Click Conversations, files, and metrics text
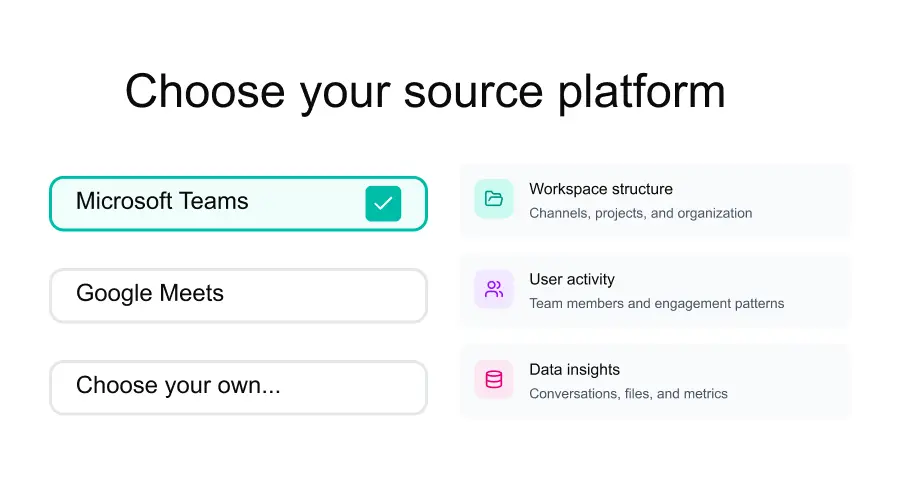The image size is (900, 500). point(628,393)
